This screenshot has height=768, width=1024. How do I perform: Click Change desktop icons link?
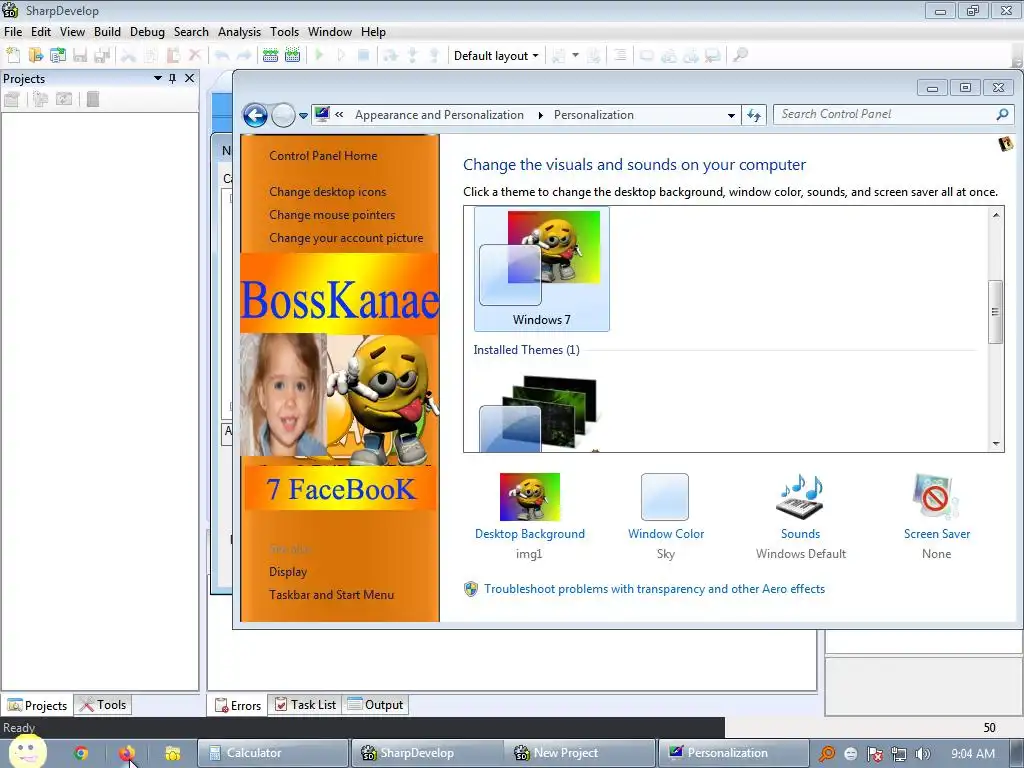327,192
